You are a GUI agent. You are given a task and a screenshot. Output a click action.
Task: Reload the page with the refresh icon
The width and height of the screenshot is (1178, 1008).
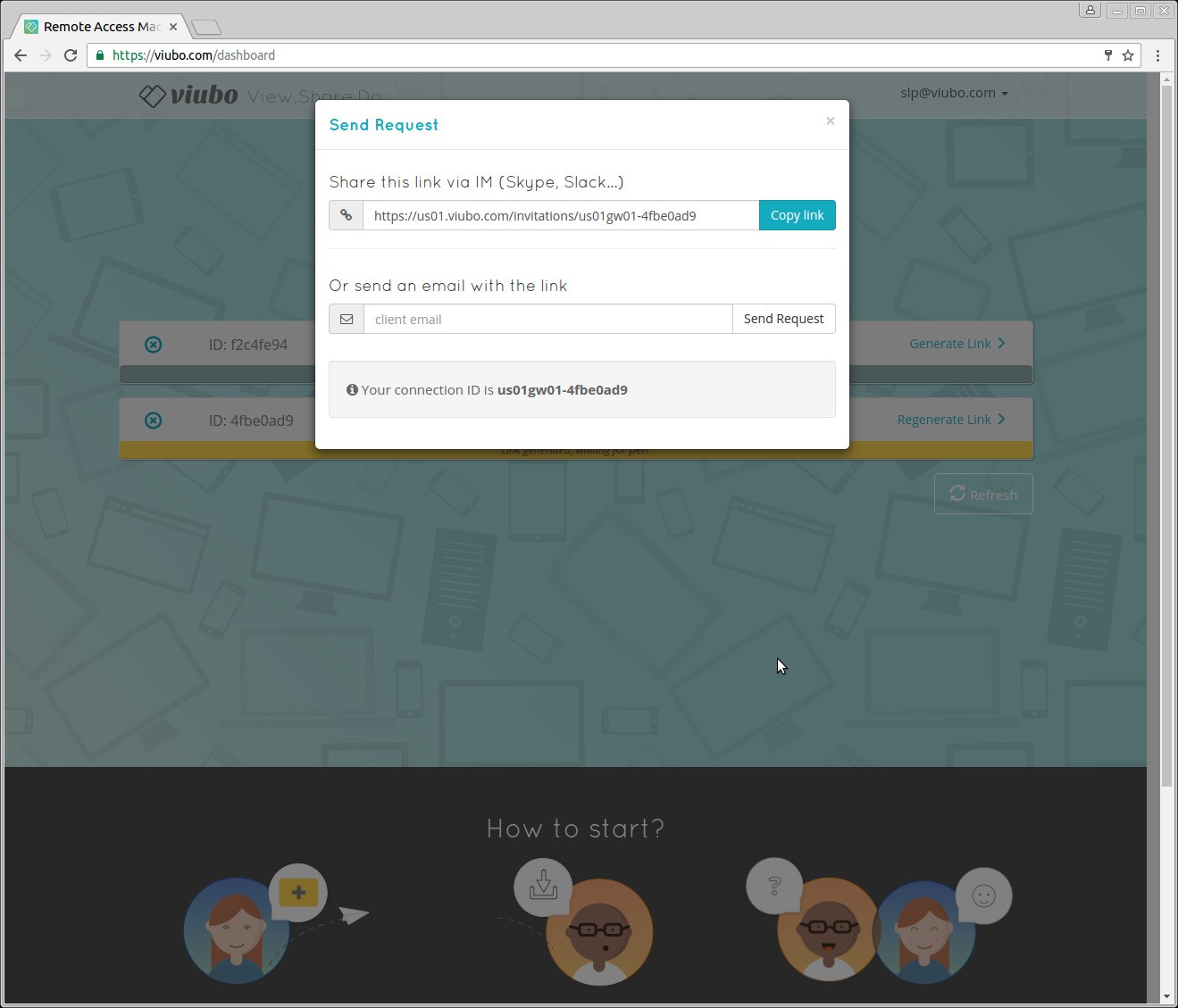coord(71,55)
